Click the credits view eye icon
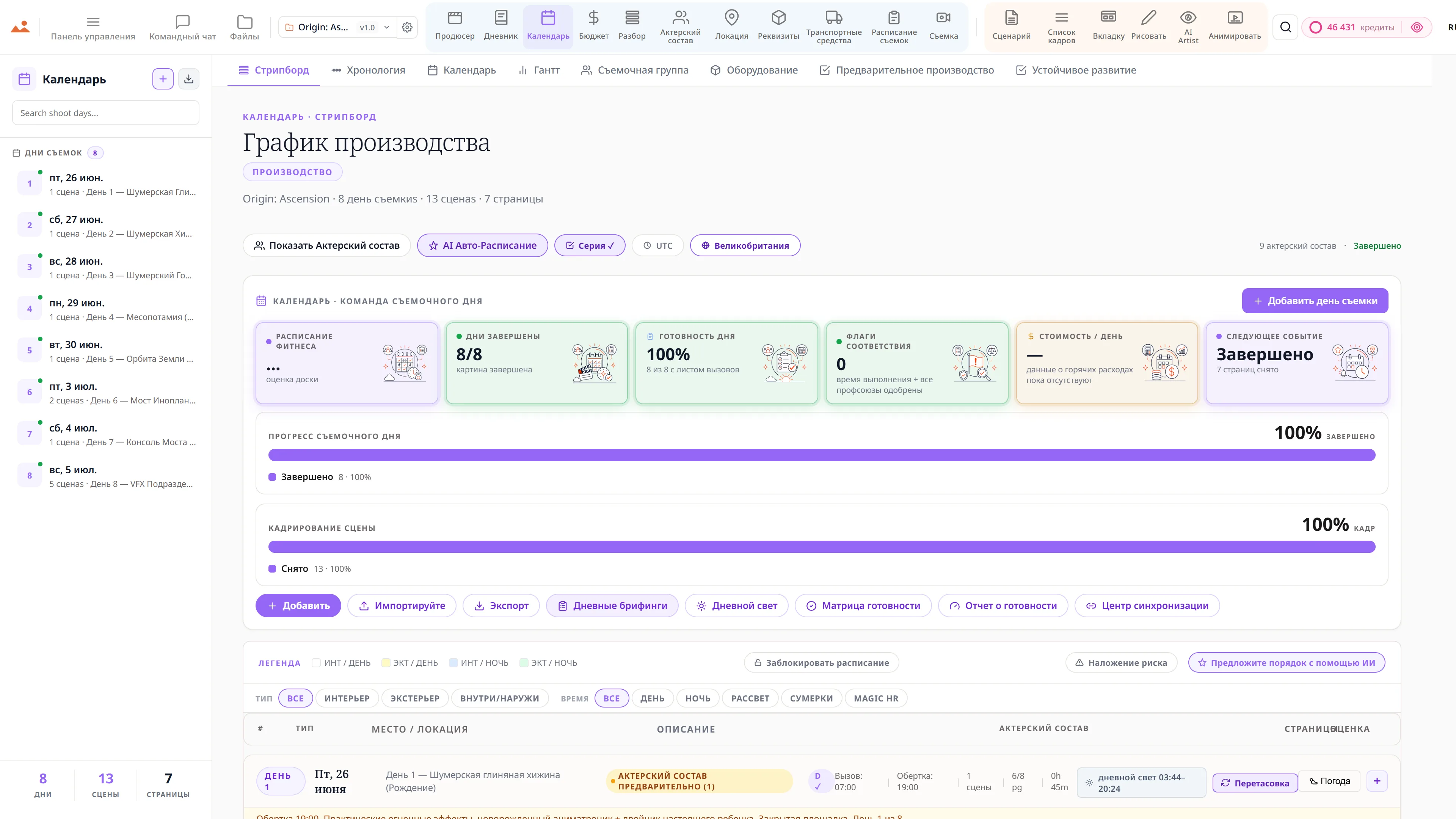This screenshot has width=1456, height=819. pyautogui.click(x=1417, y=27)
